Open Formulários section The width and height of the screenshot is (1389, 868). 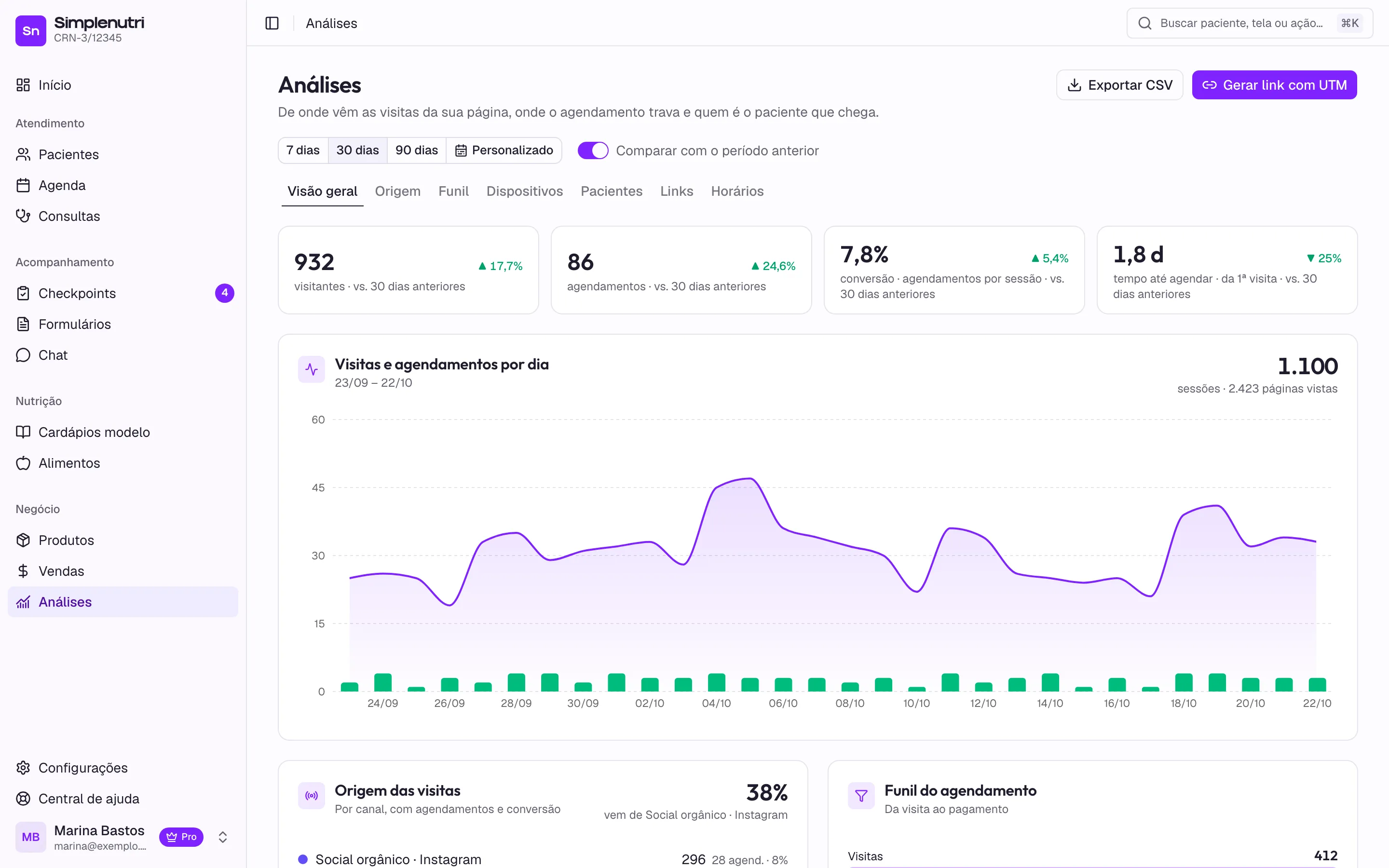tap(123, 325)
